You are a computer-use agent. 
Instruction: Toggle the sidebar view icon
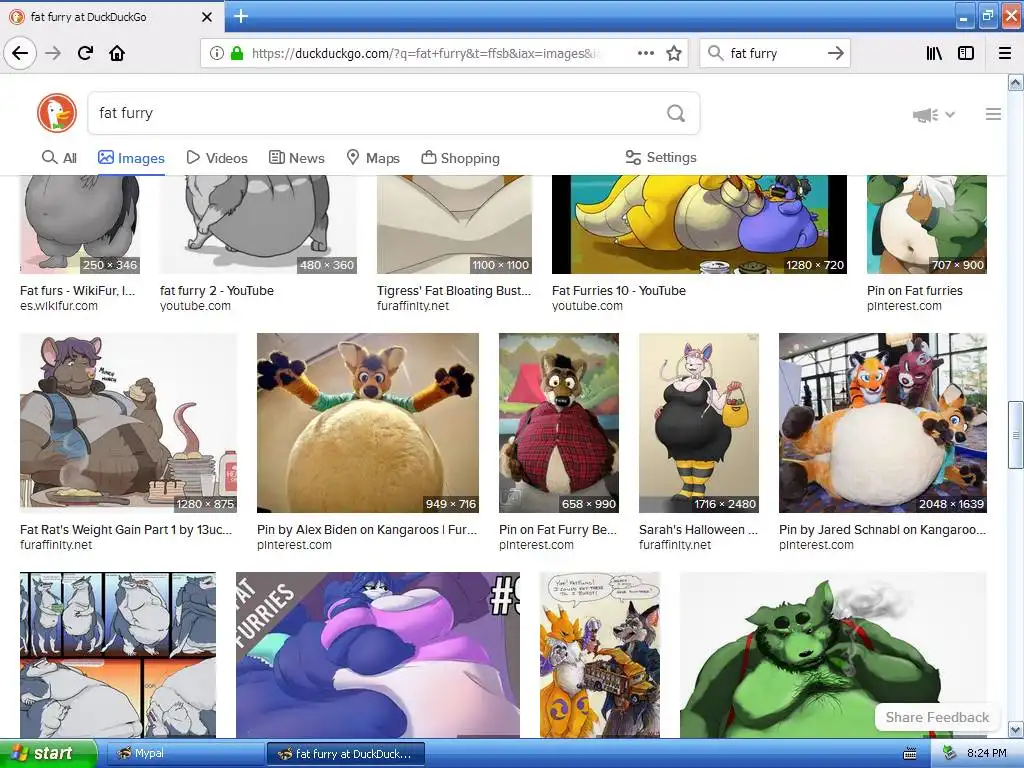coord(966,53)
